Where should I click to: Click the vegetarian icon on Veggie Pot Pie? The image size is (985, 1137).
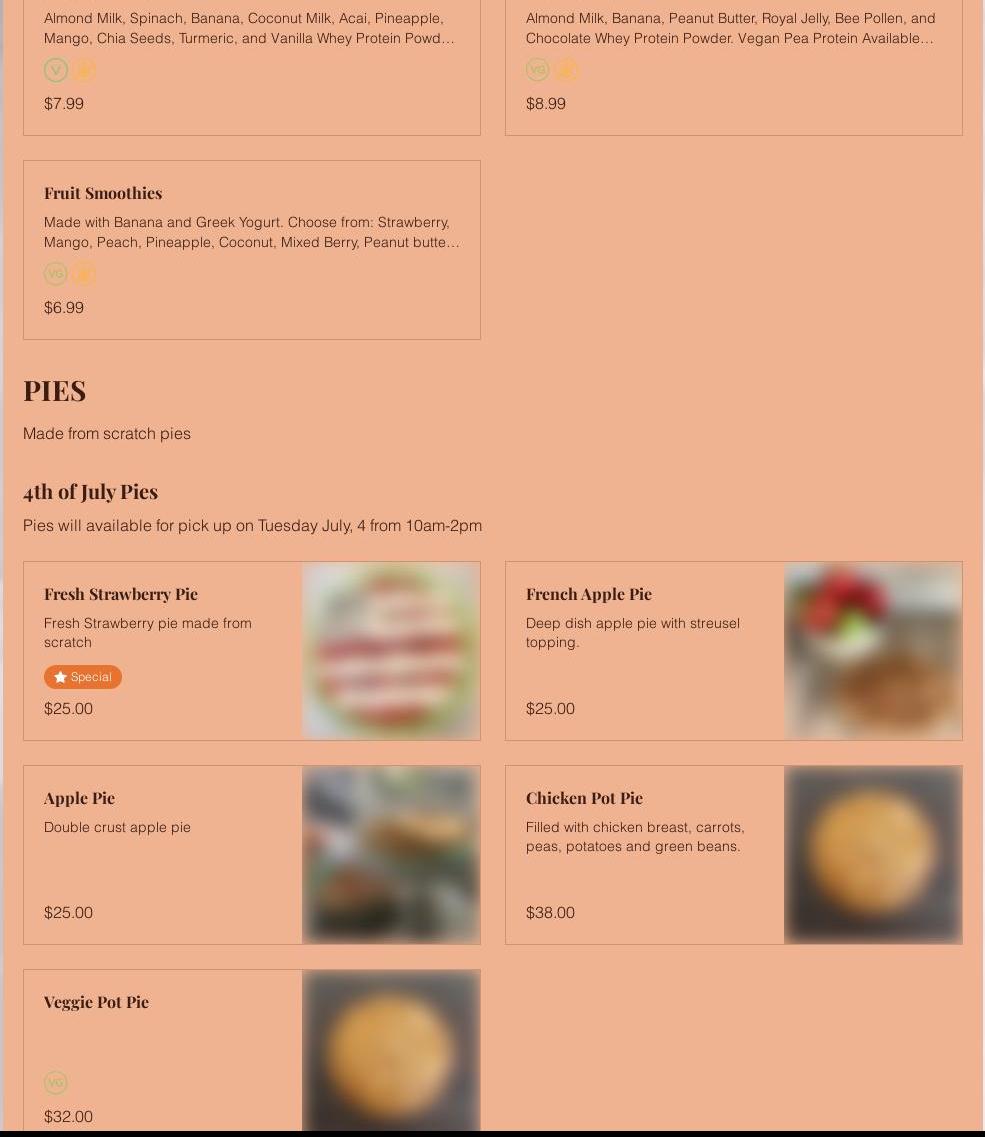pos(56,1083)
